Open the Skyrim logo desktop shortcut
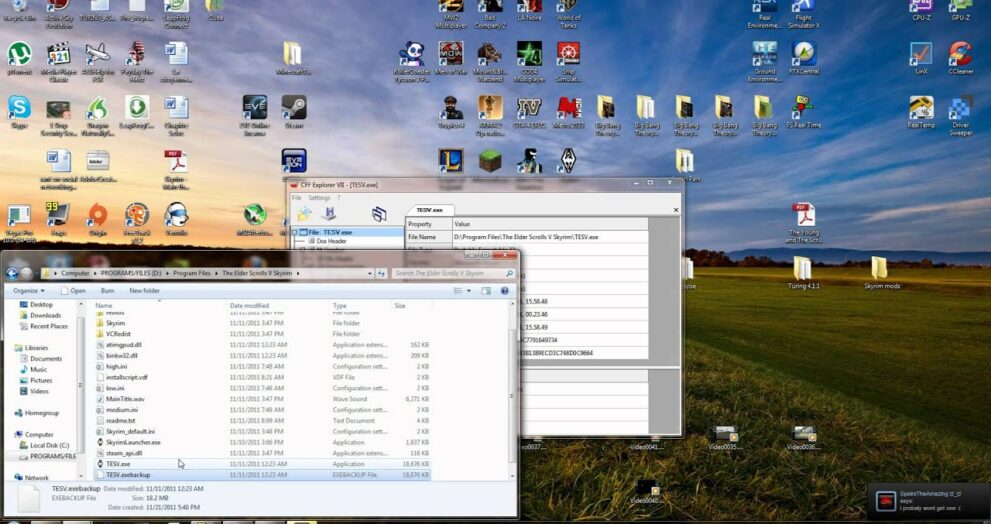 568,161
